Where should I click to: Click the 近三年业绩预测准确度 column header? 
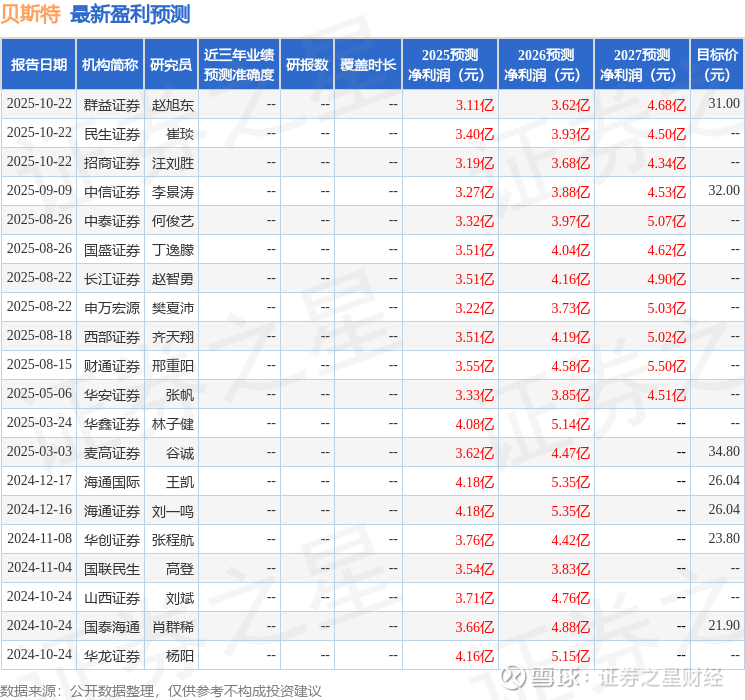pyautogui.click(x=239, y=64)
